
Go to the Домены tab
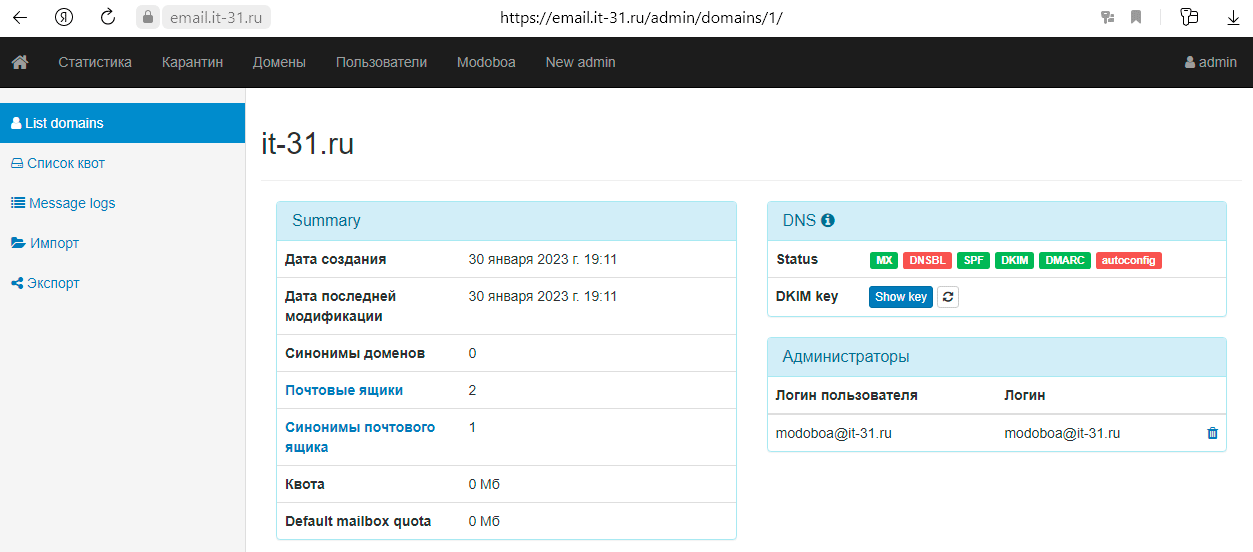click(x=279, y=62)
